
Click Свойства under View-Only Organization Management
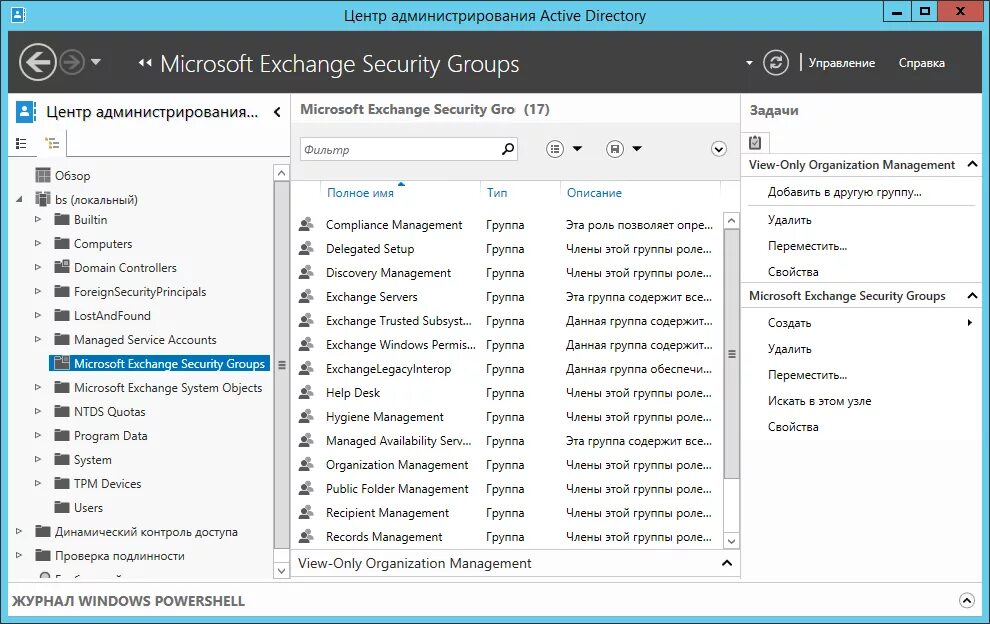[793, 272]
